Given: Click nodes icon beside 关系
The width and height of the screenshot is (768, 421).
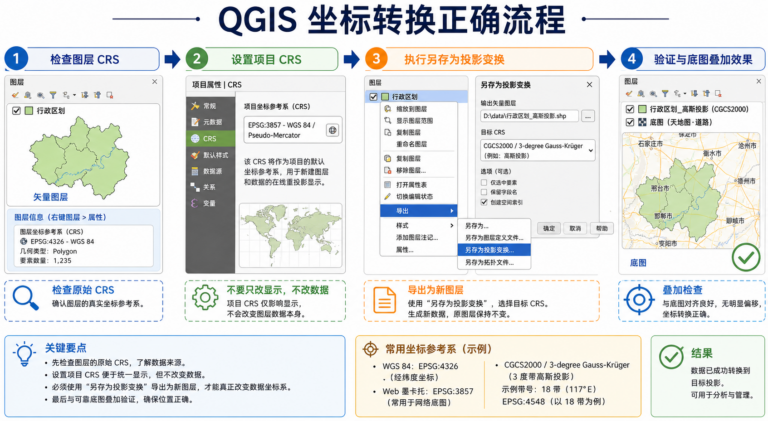Looking at the screenshot, I should coord(195,187).
